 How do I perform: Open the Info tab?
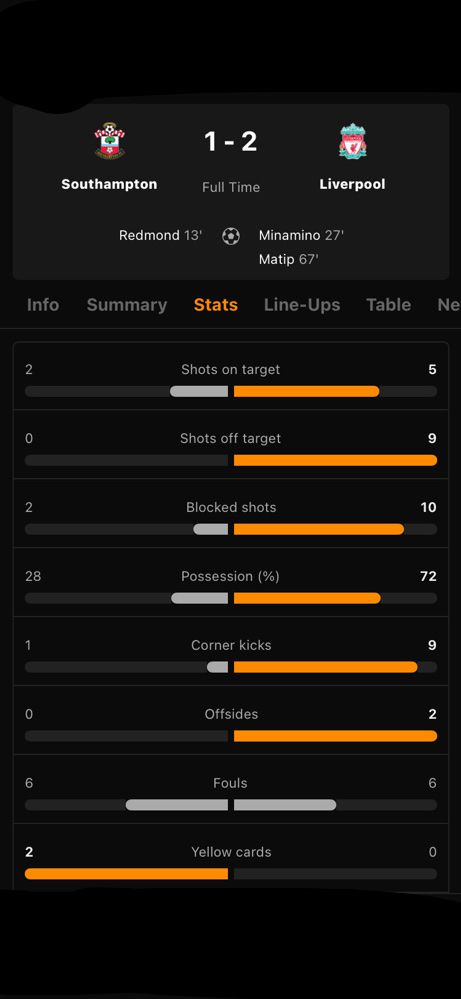[x=43, y=305]
